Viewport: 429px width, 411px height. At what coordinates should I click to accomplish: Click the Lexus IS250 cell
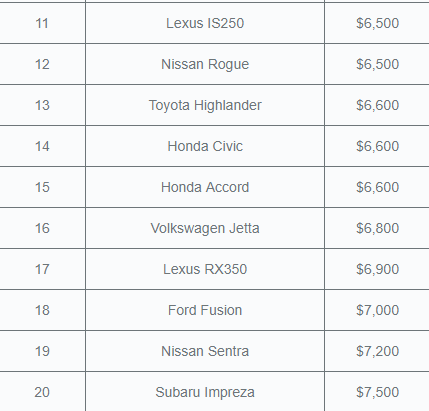tap(205, 23)
